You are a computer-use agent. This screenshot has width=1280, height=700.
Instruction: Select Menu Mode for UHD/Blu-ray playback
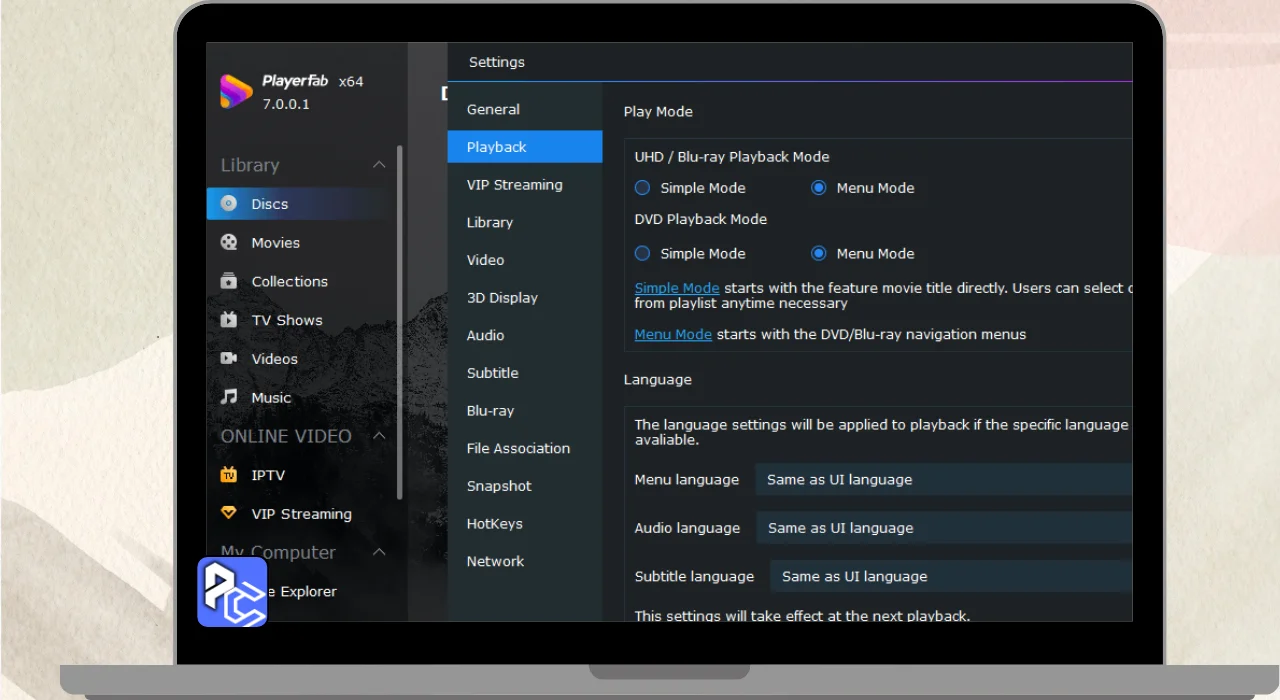point(818,188)
